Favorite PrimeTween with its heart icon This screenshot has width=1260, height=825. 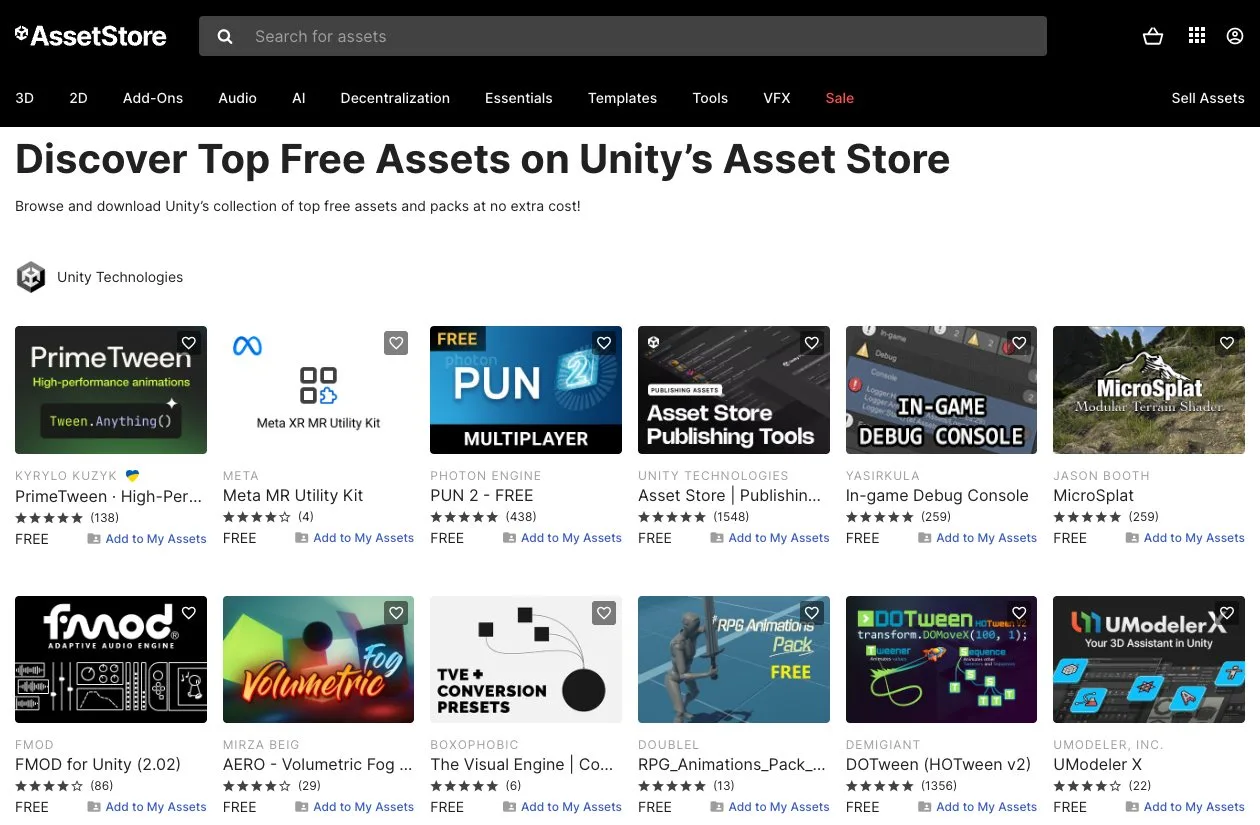pos(189,343)
